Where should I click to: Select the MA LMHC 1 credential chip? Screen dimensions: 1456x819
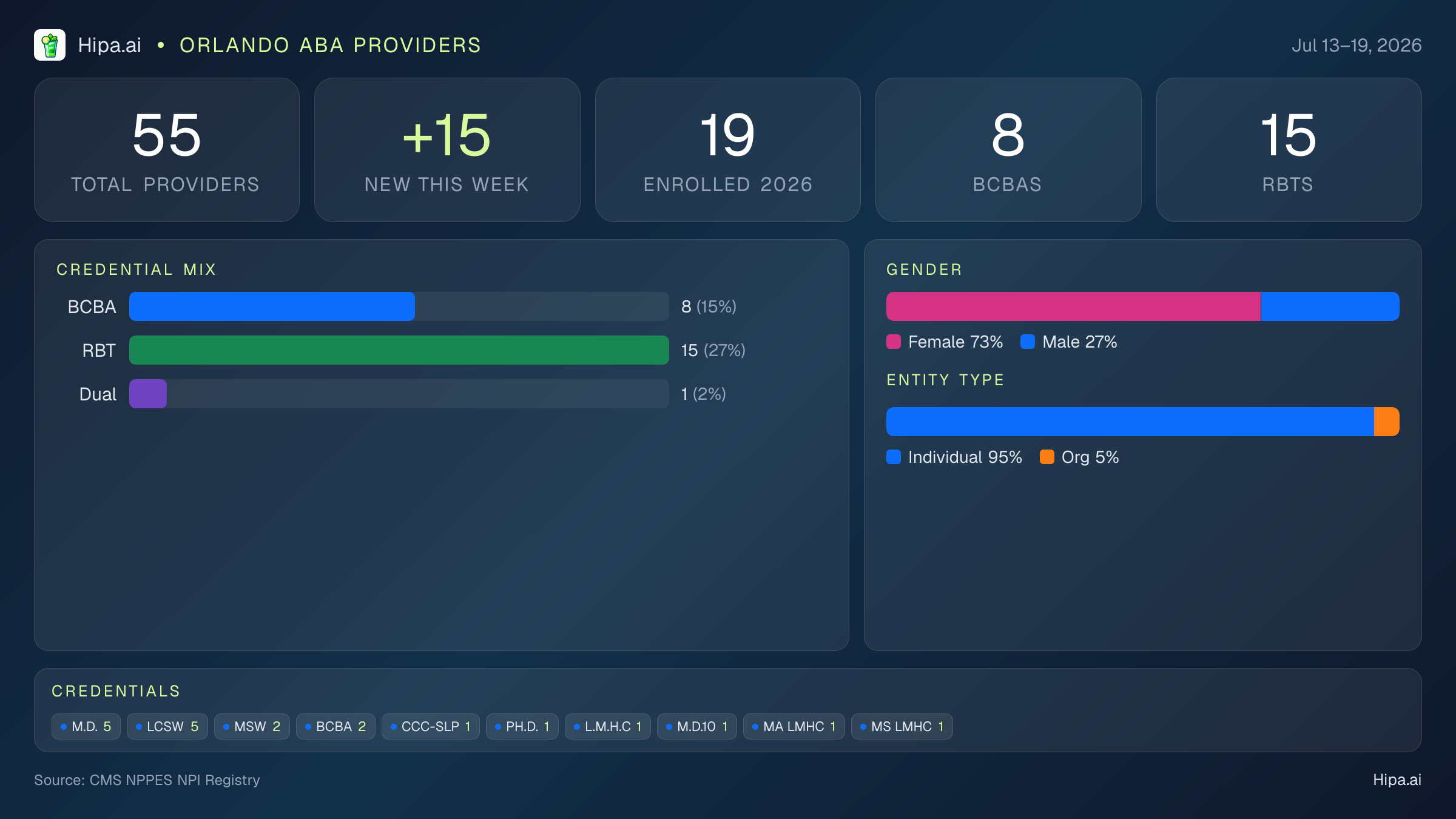794,726
